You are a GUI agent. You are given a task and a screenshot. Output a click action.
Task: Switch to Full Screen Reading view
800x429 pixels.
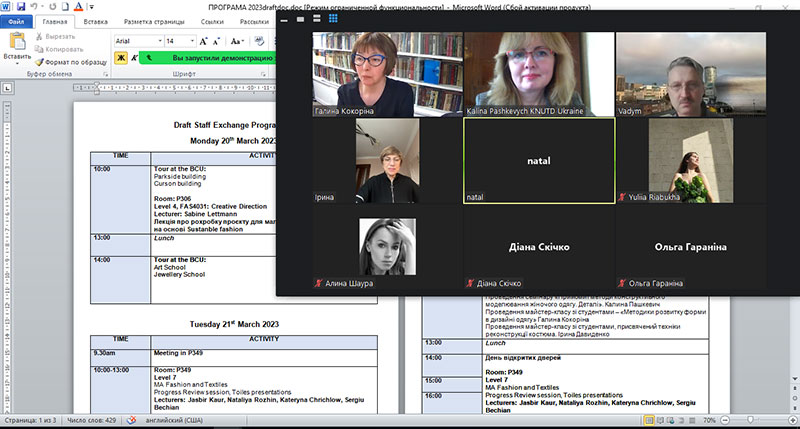661,421
